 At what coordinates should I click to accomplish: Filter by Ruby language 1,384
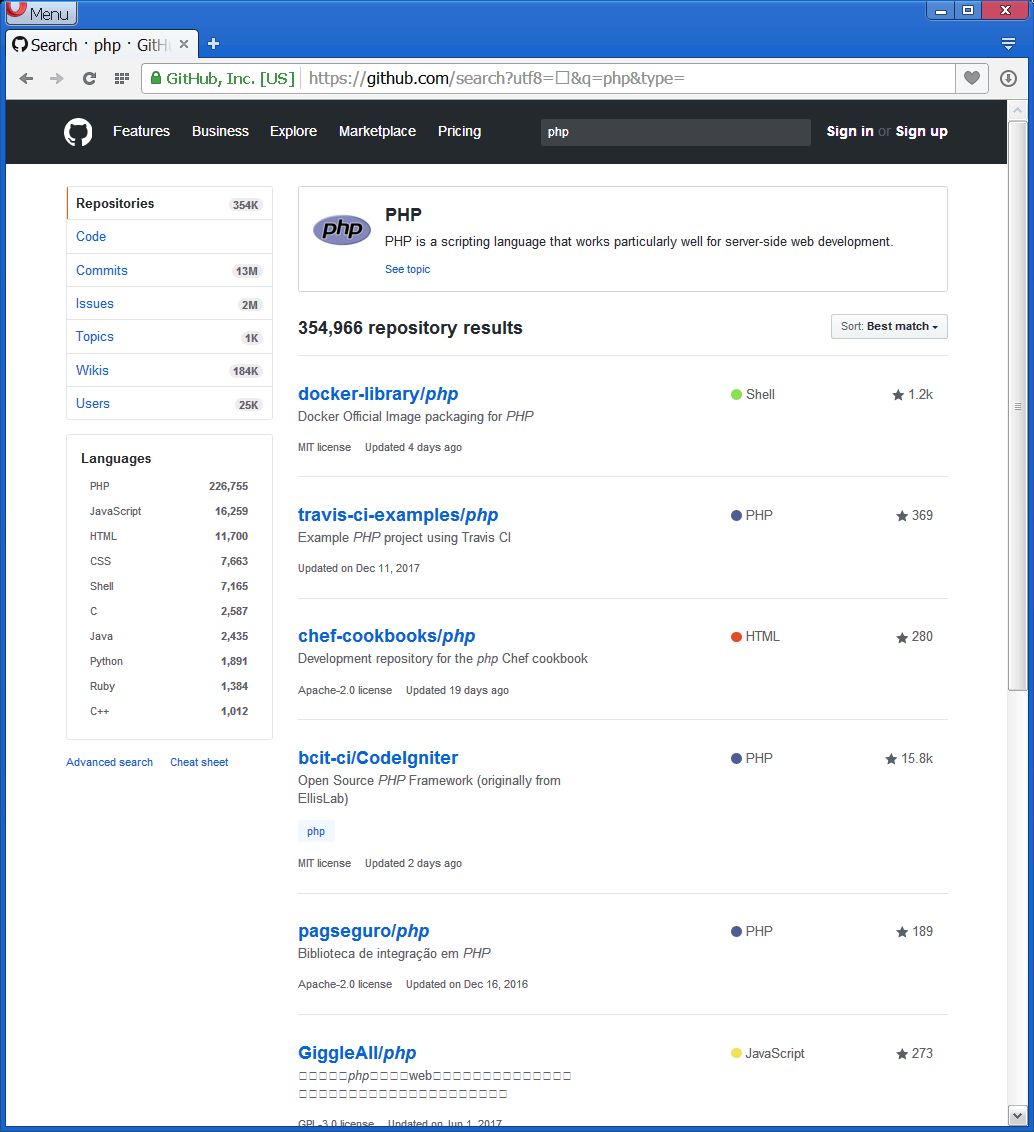tap(169, 687)
